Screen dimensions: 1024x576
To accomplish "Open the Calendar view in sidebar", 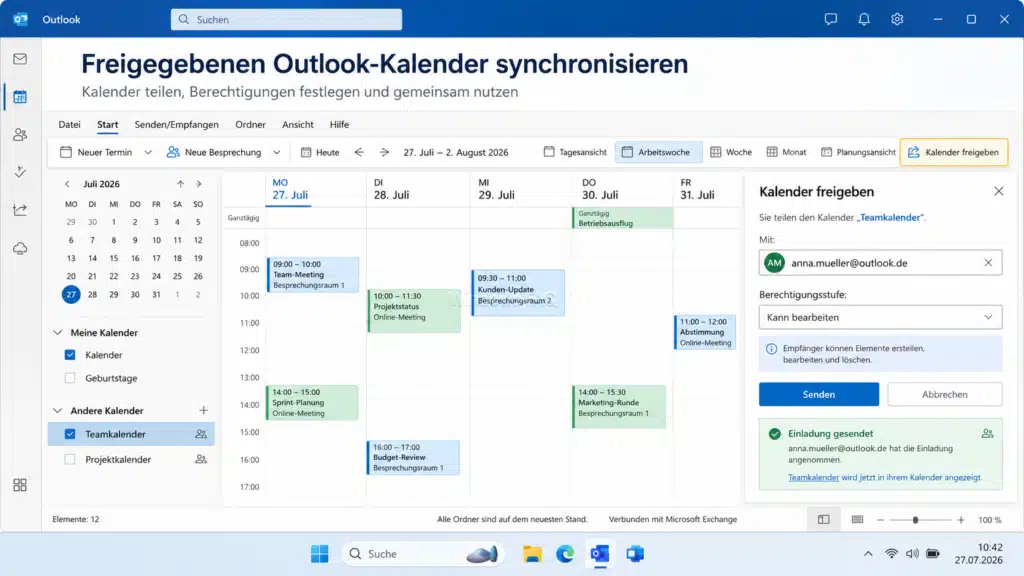I will point(20,97).
